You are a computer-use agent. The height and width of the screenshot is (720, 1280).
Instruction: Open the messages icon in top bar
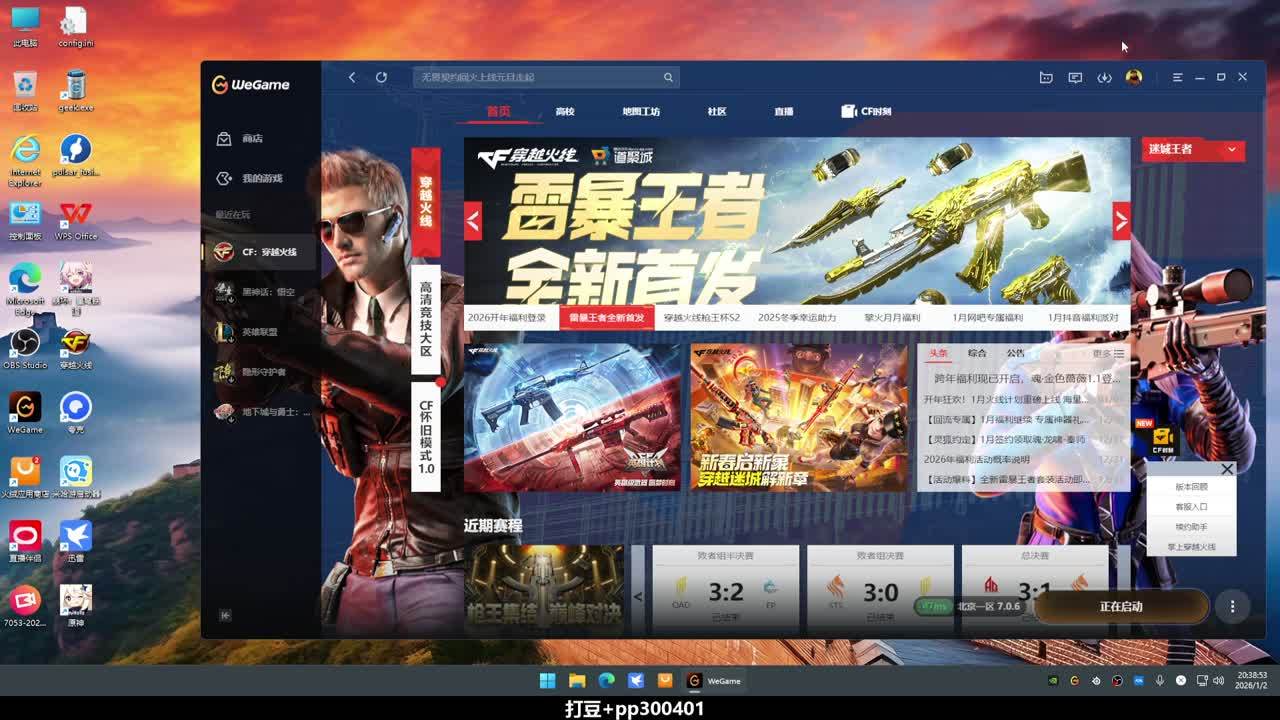click(x=1075, y=77)
